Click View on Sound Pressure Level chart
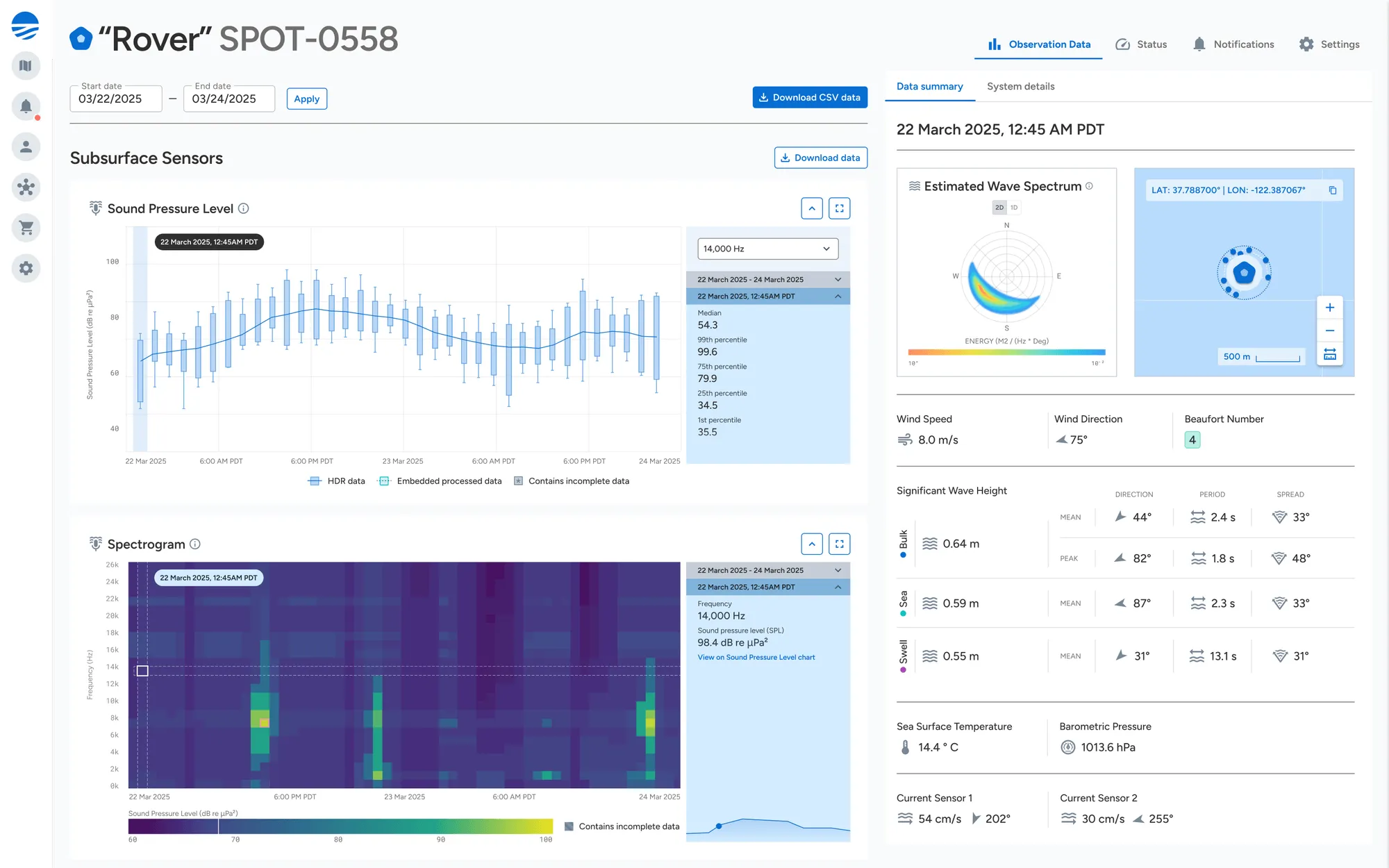 point(756,658)
